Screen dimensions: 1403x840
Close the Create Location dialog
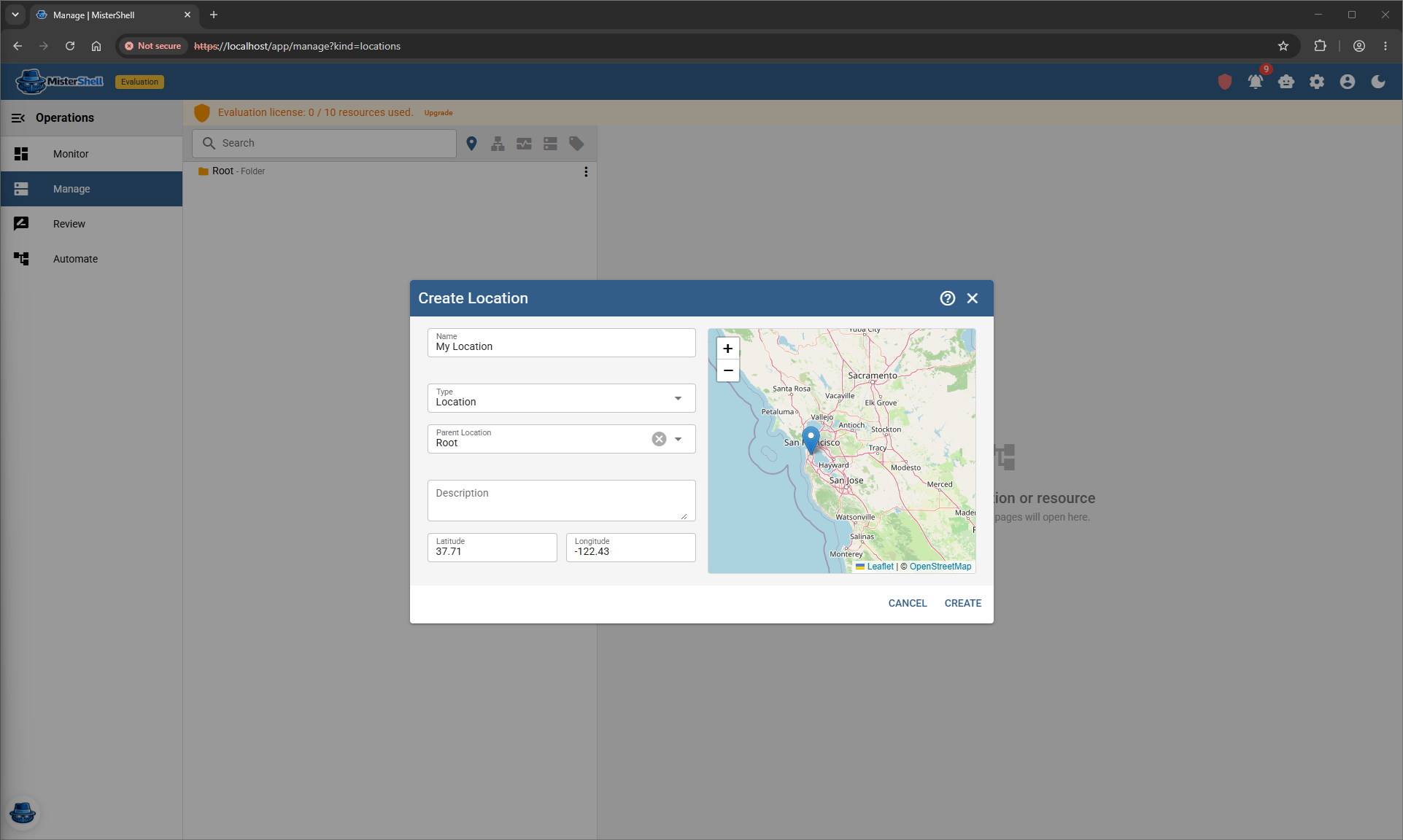tap(973, 298)
